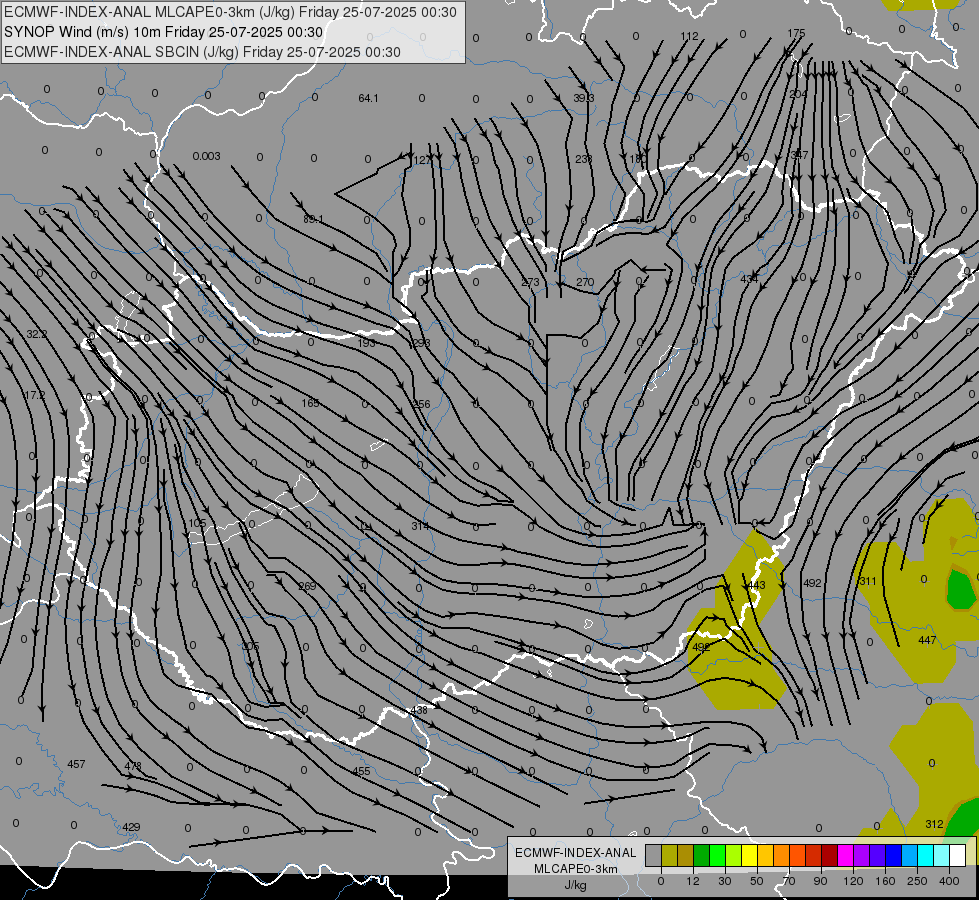Screen dimensions: 979x900
Task: Click the legend scale label 50
Action: [756, 881]
